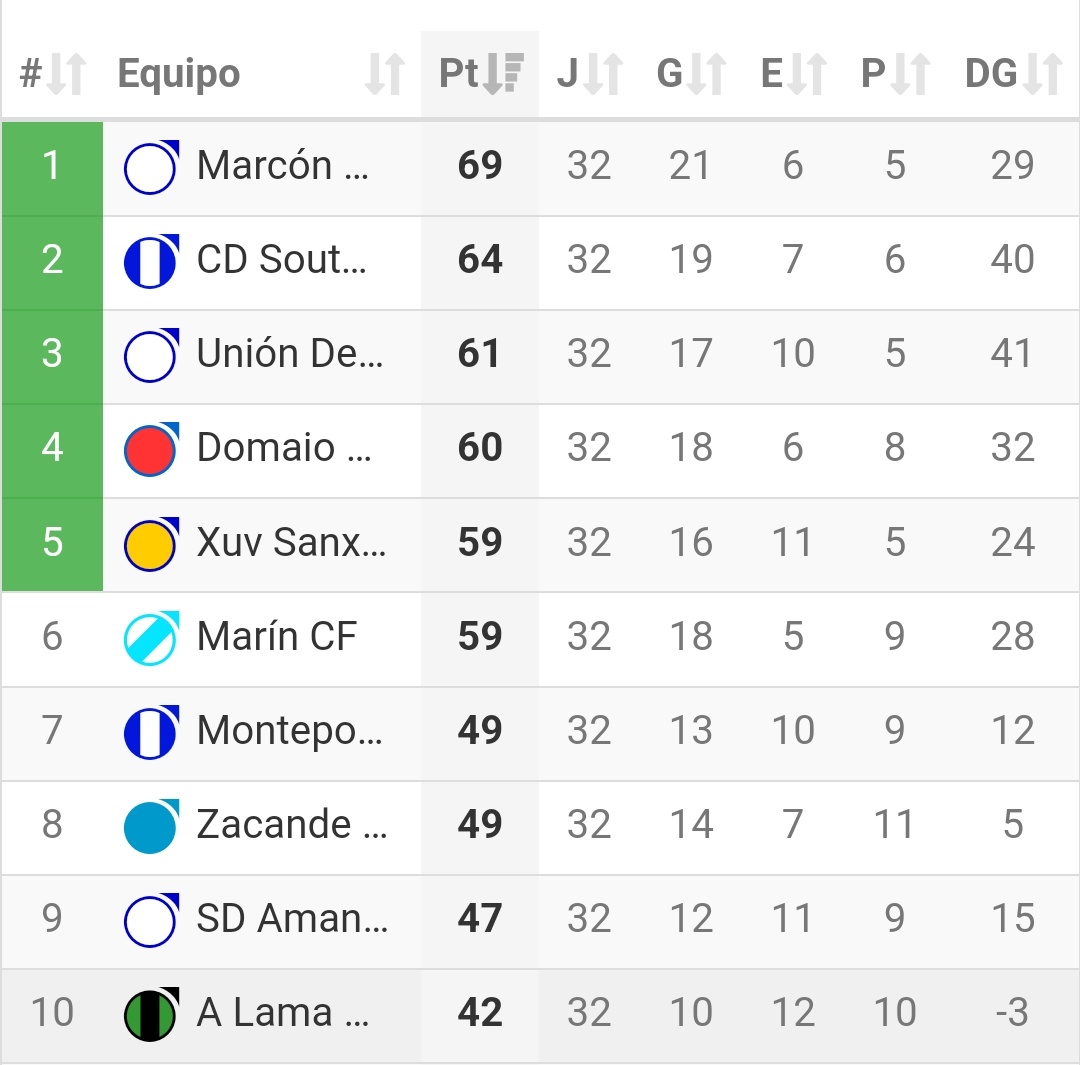Image resolution: width=1080 pixels, height=1065 pixels.
Task: Click the Marcón team crest icon
Action: [x=151, y=167]
